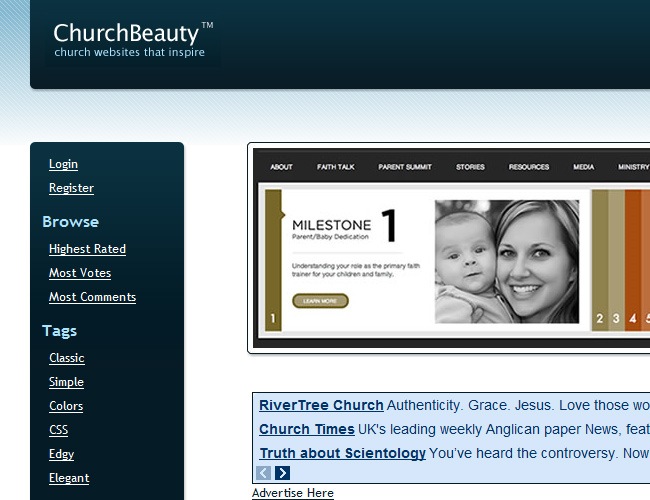Filter by the Colors tag
The image size is (650, 500).
tap(66, 406)
